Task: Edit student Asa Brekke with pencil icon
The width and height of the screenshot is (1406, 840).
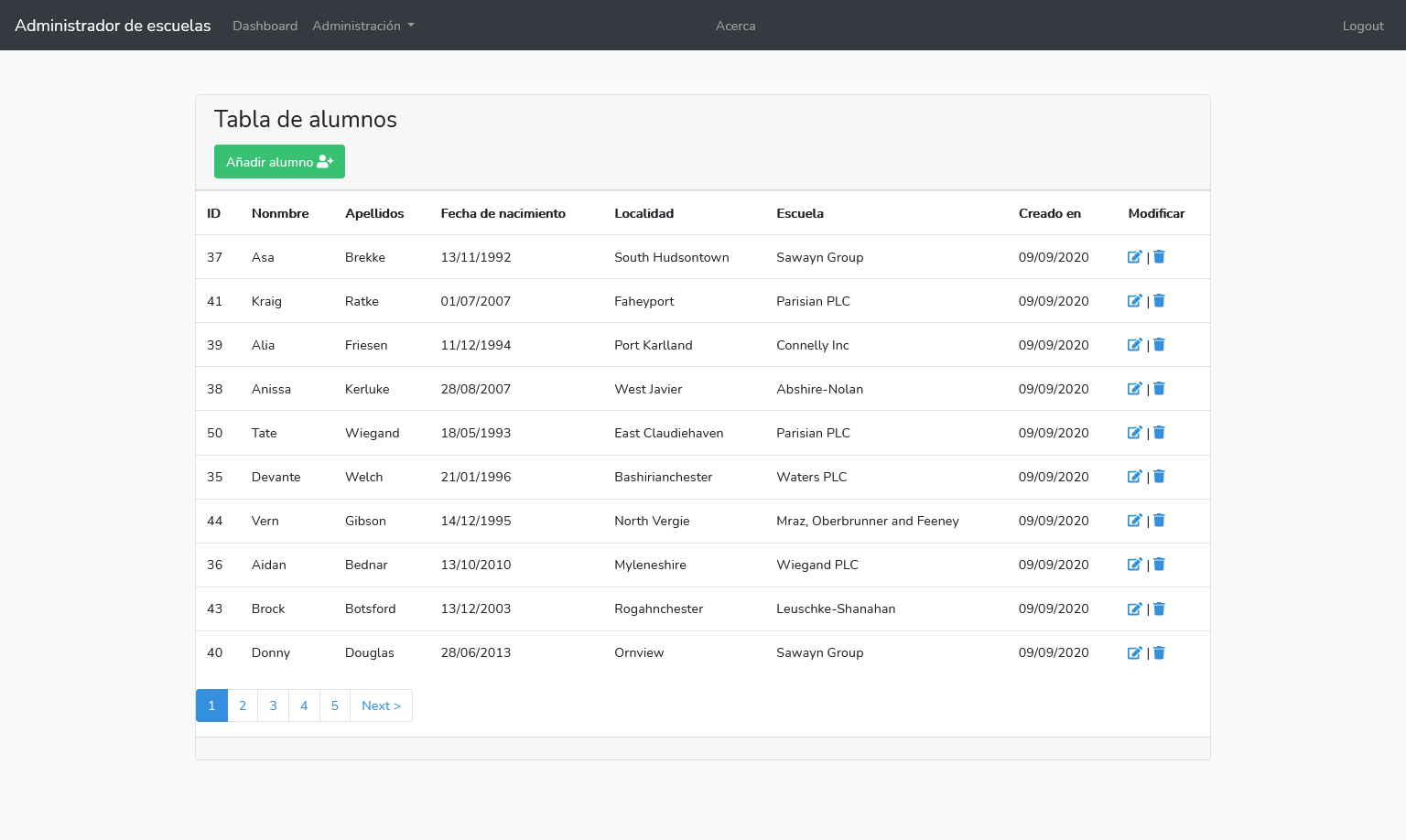Action: point(1135,257)
